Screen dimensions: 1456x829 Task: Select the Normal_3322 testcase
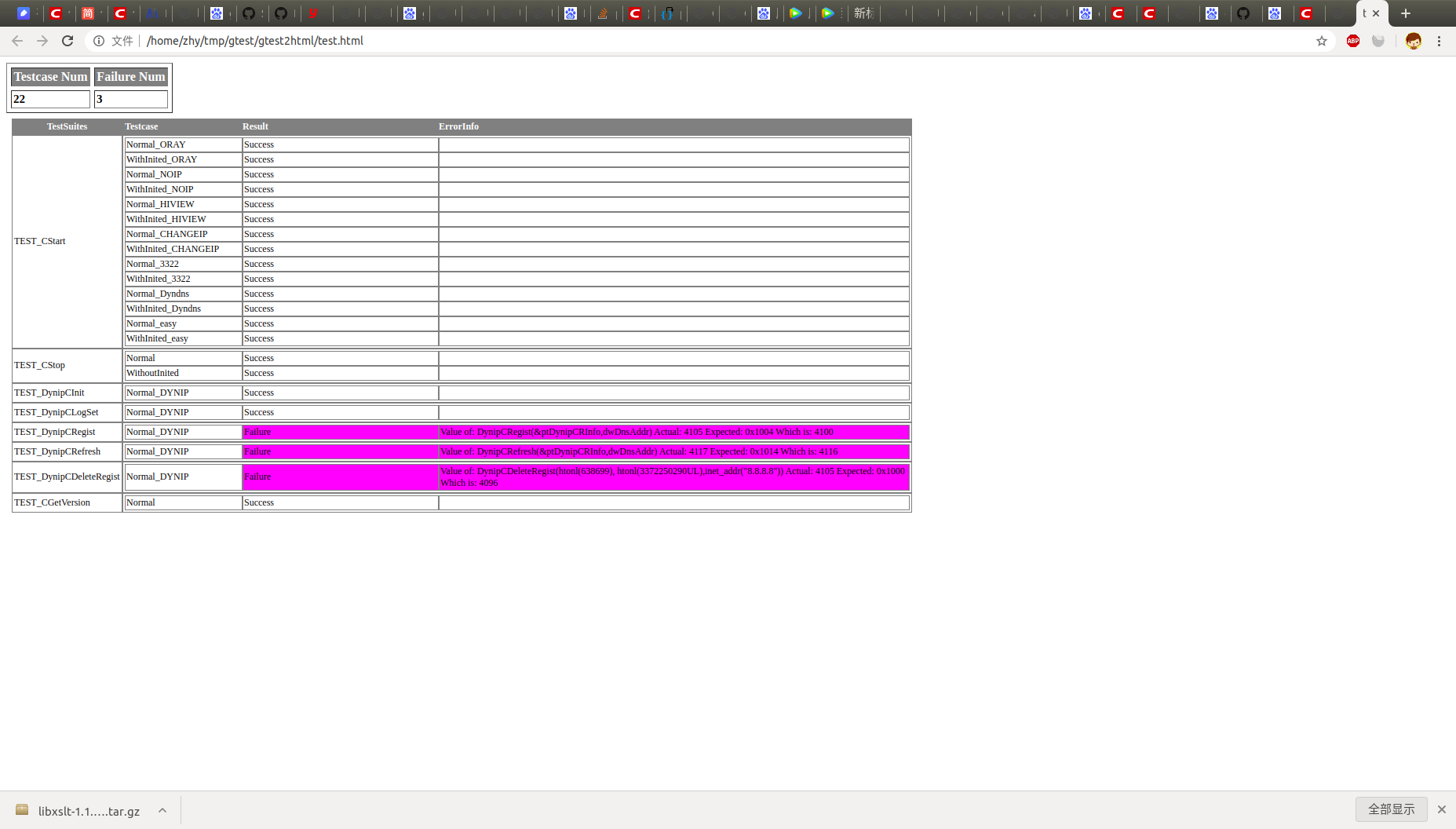click(x=183, y=264)
